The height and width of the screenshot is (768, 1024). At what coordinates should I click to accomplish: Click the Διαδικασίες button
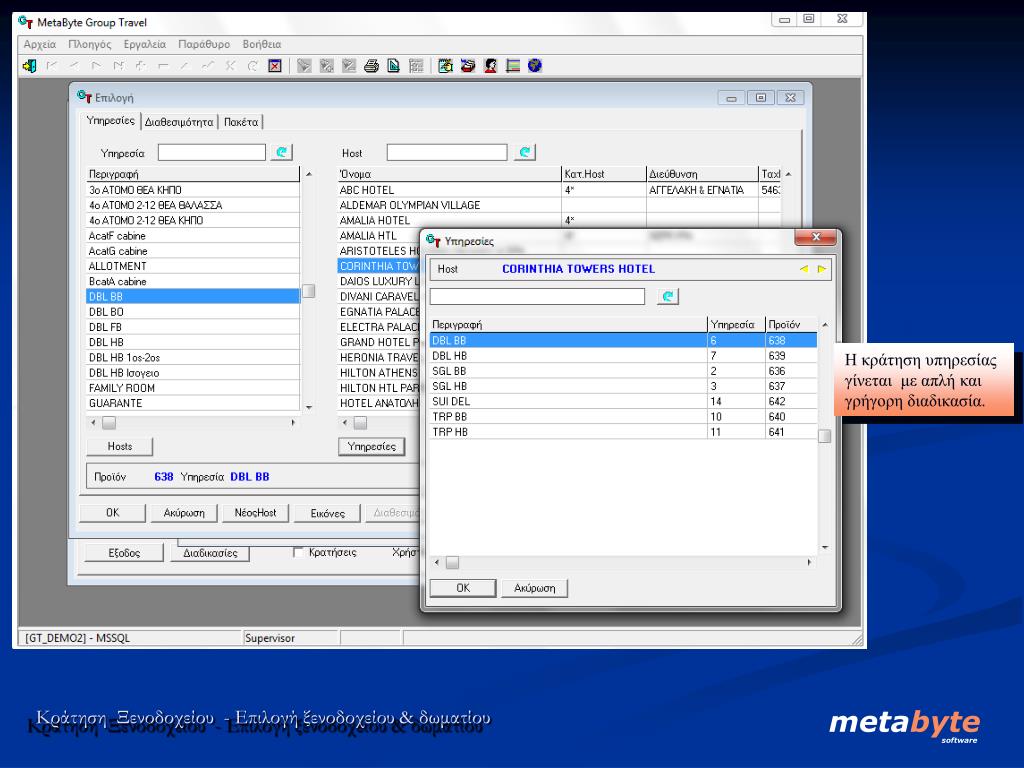210,552
